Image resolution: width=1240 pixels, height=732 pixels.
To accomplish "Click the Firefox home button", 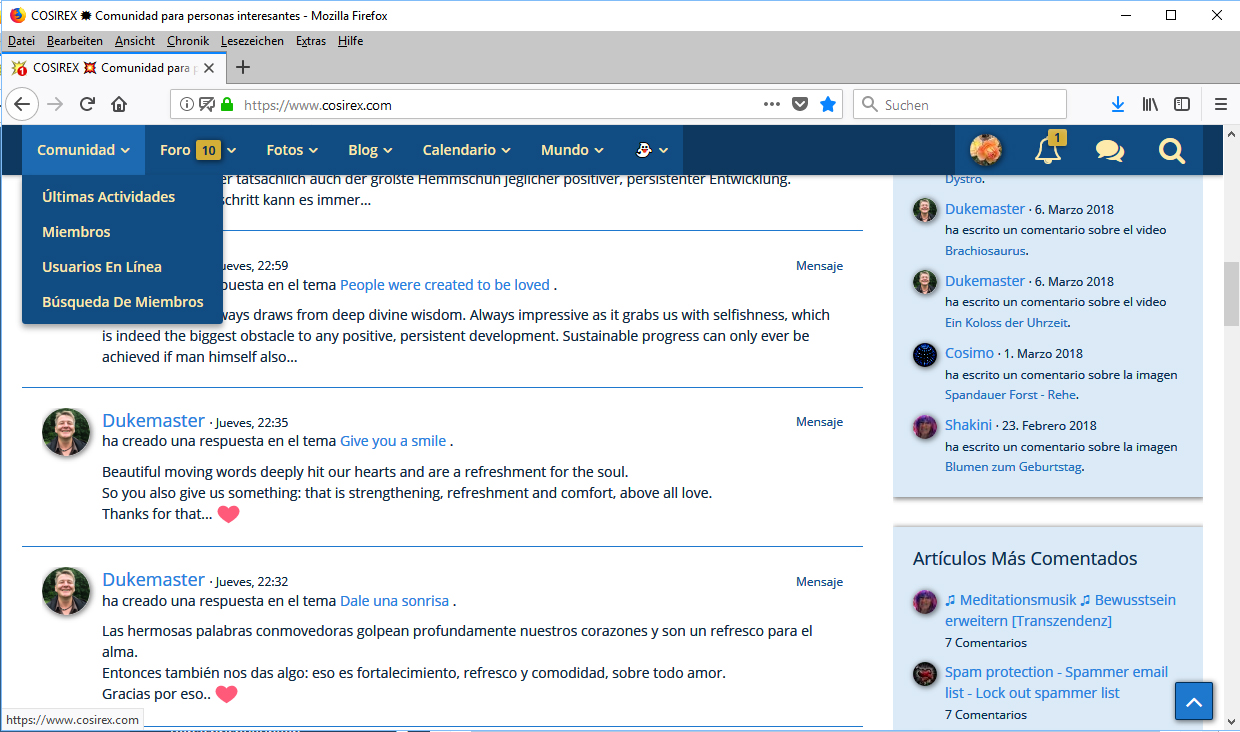I will [119, 104].
